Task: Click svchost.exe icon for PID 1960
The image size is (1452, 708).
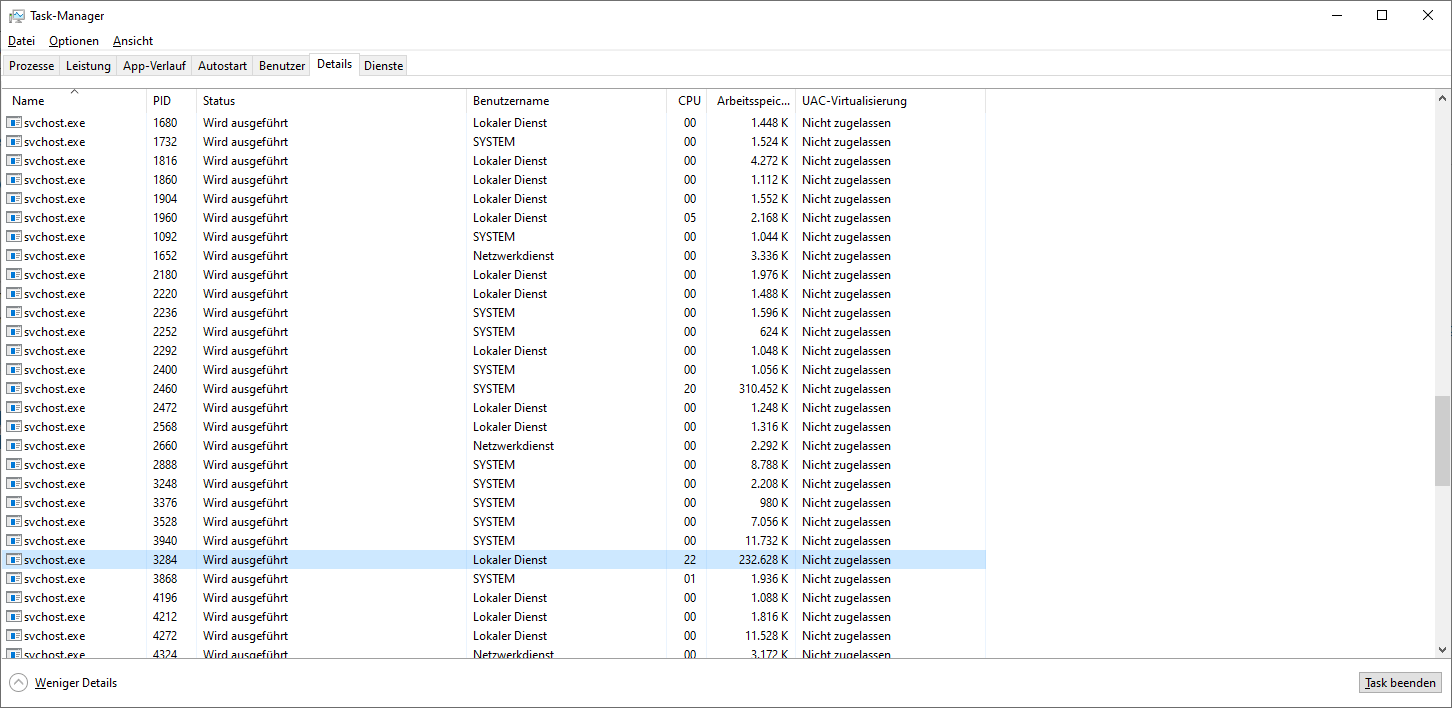Action: tap(14, 218)
